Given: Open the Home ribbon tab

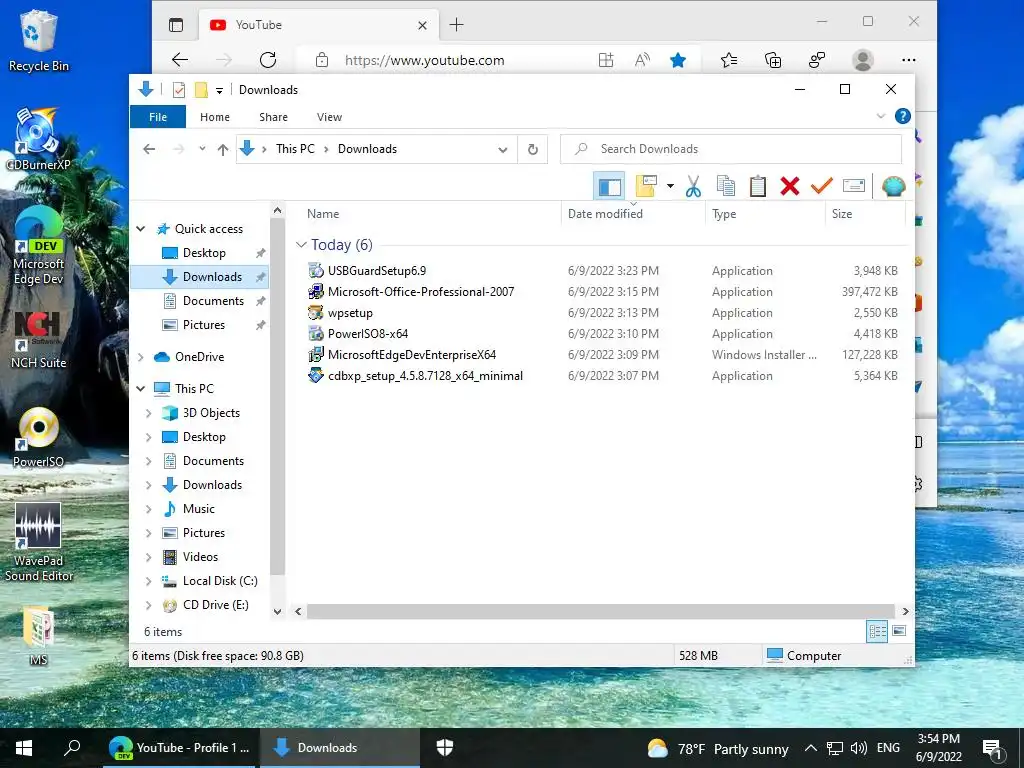Looking at the screenshot, I should [215, 117].
